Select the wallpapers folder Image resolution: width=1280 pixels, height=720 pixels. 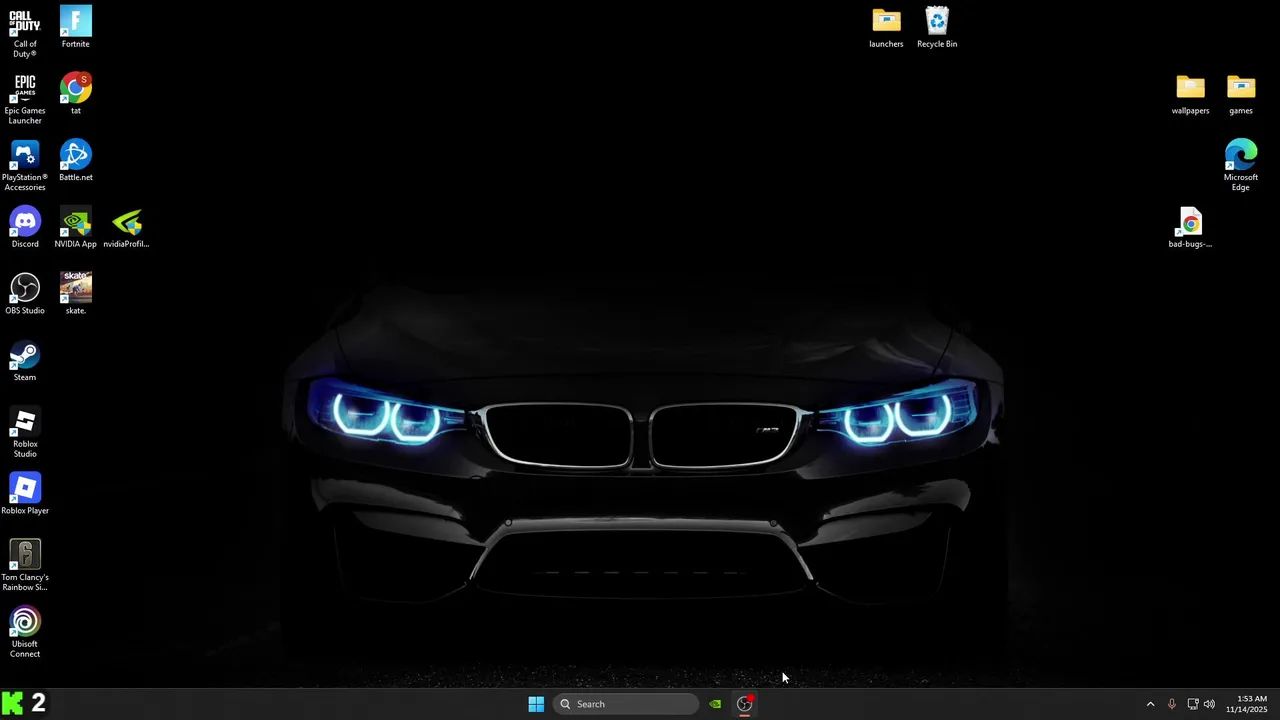(1190, 94)
